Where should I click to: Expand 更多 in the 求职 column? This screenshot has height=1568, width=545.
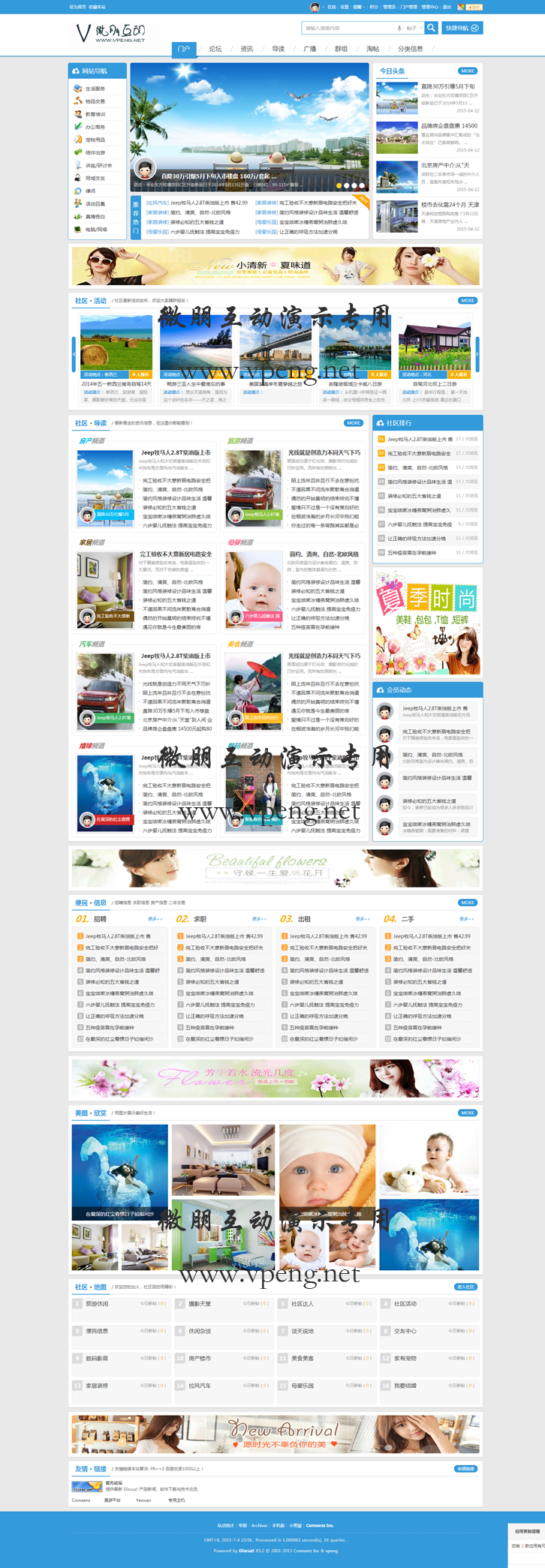tap(259, 918)
